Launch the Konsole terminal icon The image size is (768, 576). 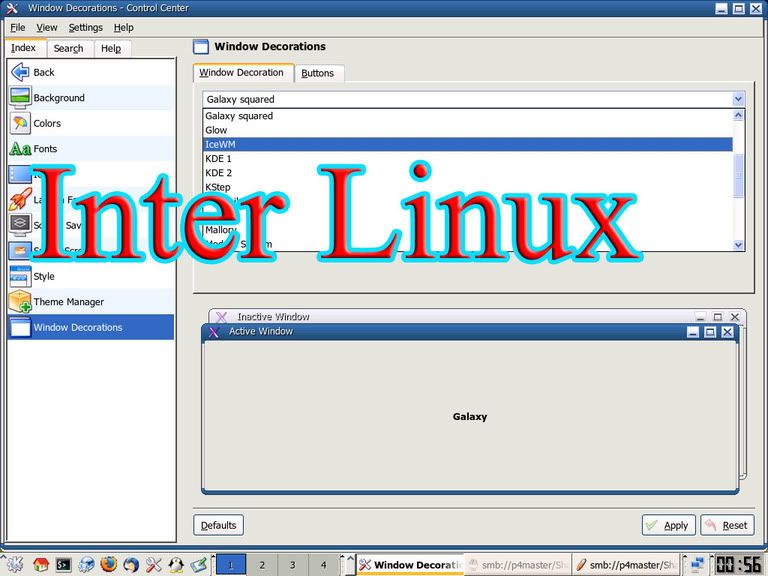click(x=63, y=565)
